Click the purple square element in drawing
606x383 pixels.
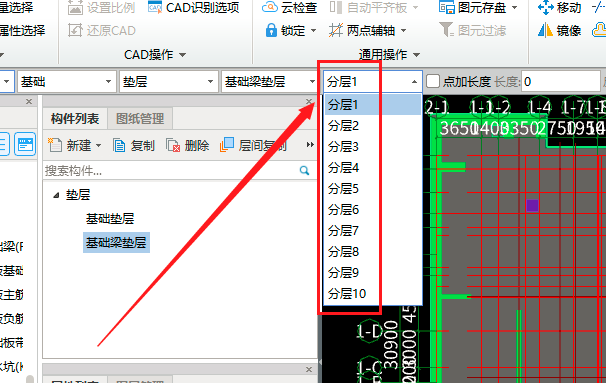pyautogui.click(x=532, y=205)
